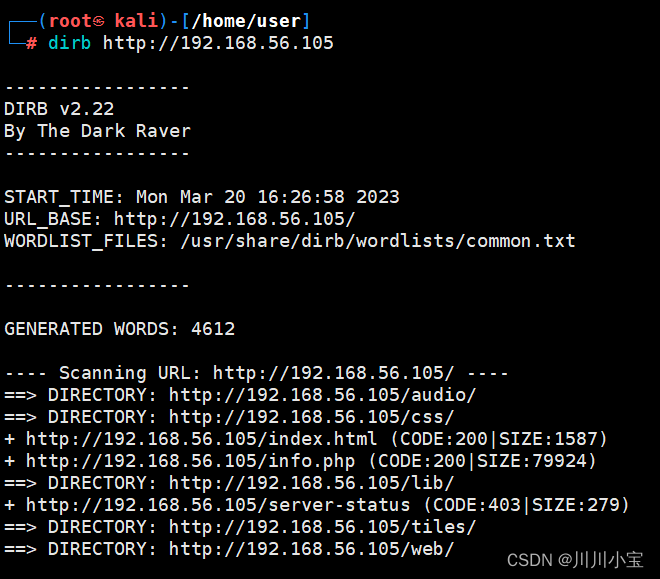The height and width of the screenshot is (579, 660).
Task: Click the /home/user path in prompt
Action: tap(246, 21)
